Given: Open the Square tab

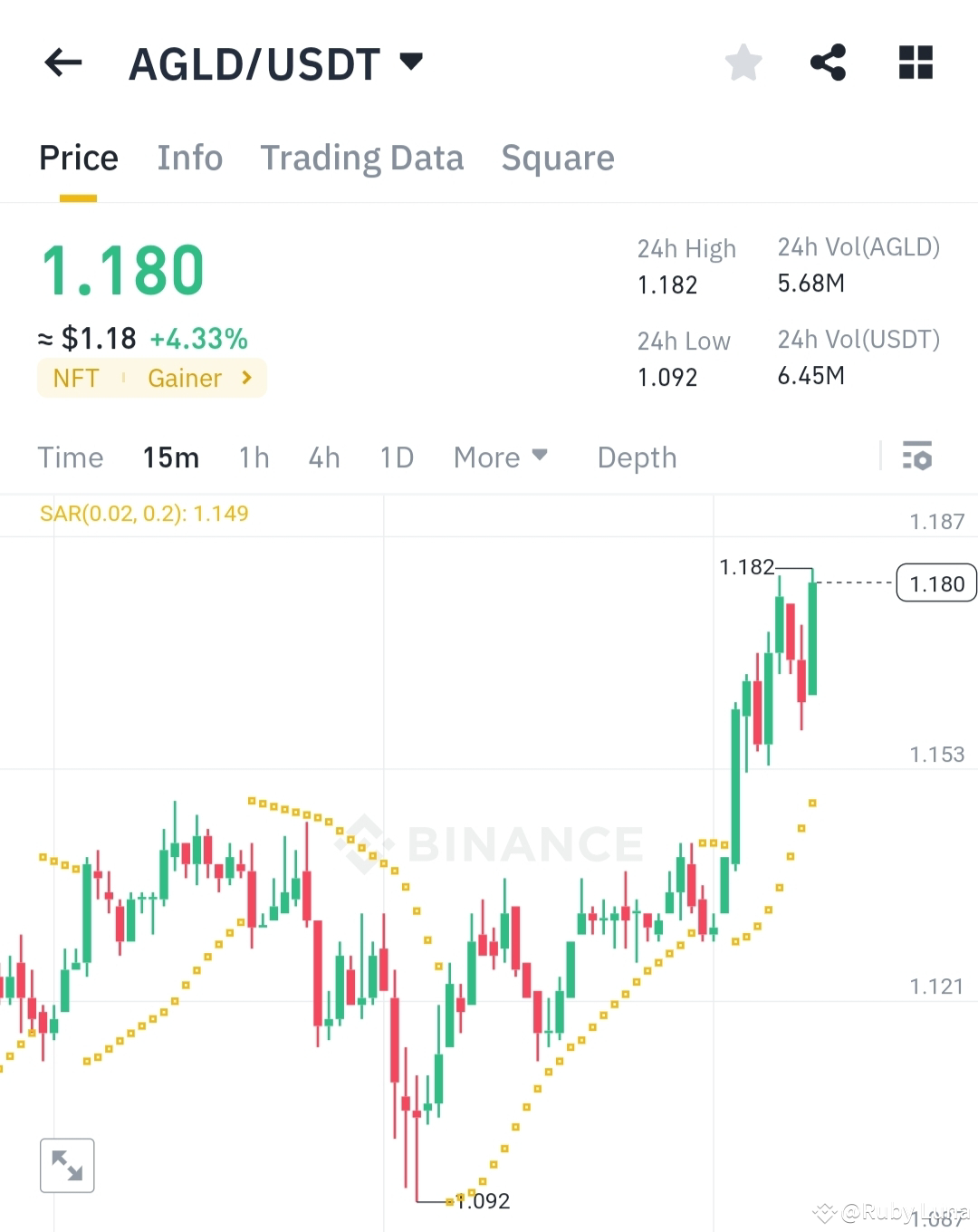Looking at the screenshot, I should click(558, 158).
